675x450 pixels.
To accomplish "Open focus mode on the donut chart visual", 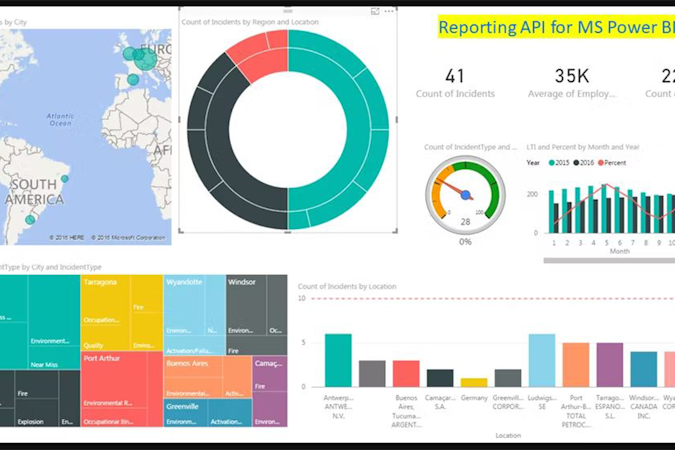I will [375, 12].
